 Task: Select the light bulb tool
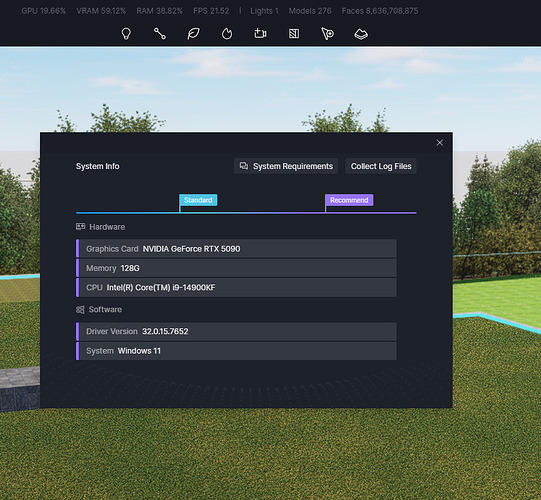click(x=126, y=34)
